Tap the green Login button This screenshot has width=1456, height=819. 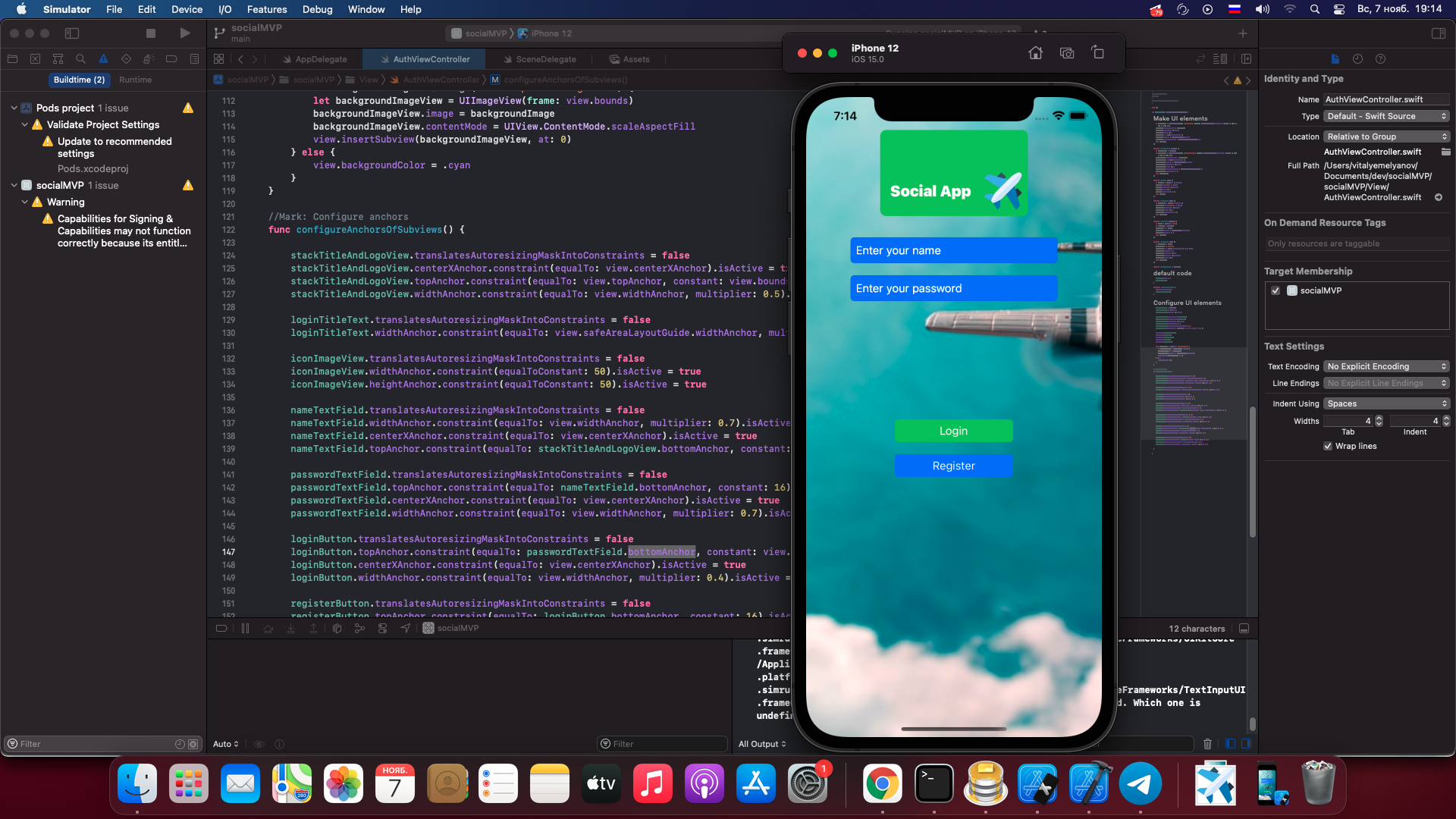(x=953, y=431)
